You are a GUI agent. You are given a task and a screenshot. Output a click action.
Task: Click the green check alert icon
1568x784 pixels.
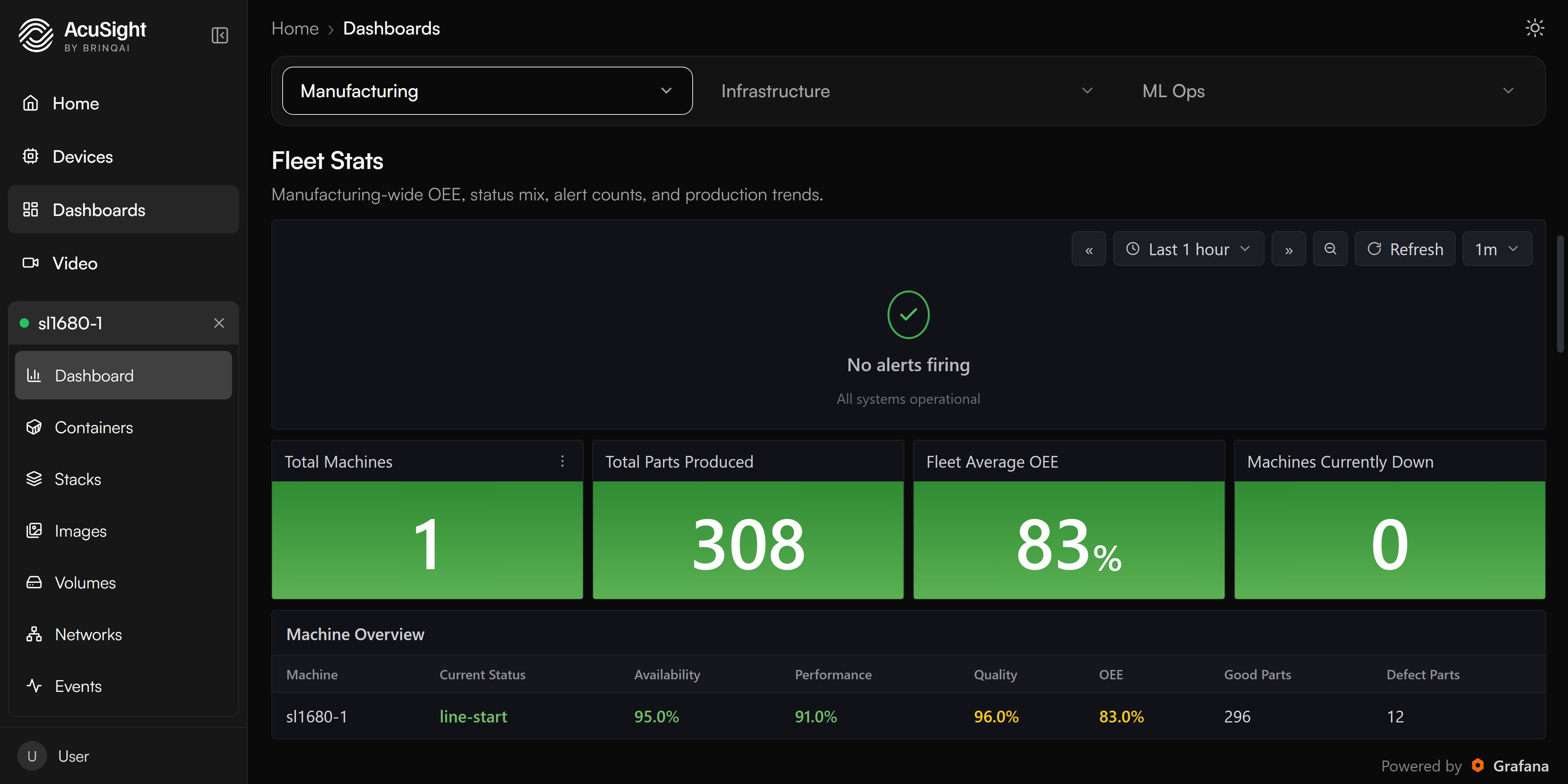908,315
